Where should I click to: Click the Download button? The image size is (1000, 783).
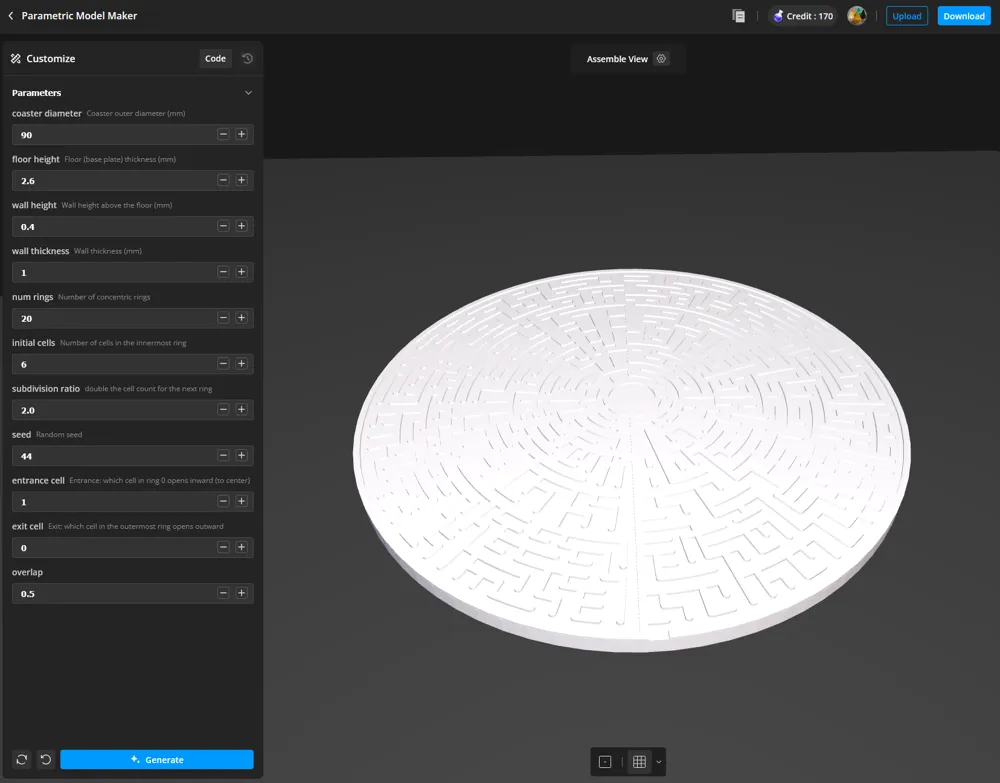(963, 16)
